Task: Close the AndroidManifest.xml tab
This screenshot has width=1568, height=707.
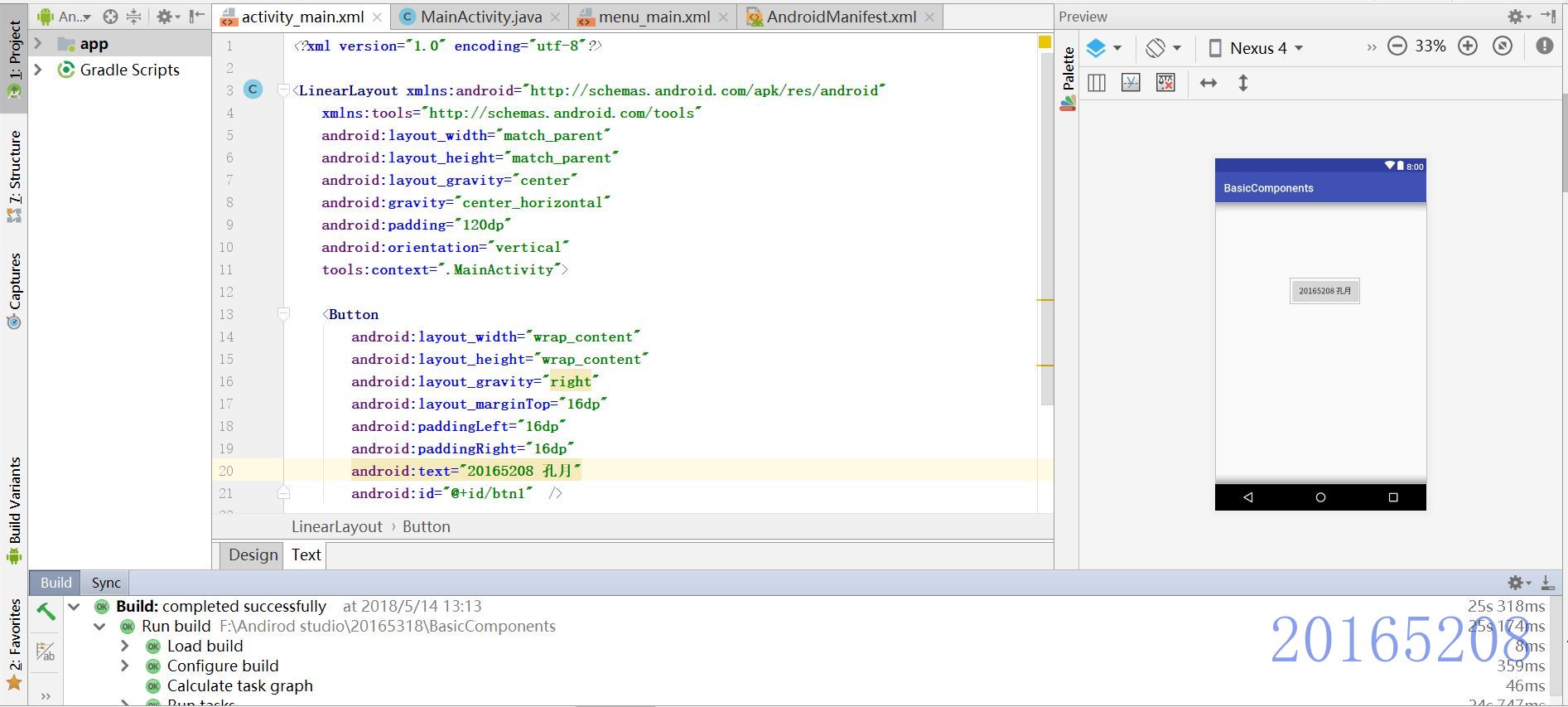Action: [929, 17]
